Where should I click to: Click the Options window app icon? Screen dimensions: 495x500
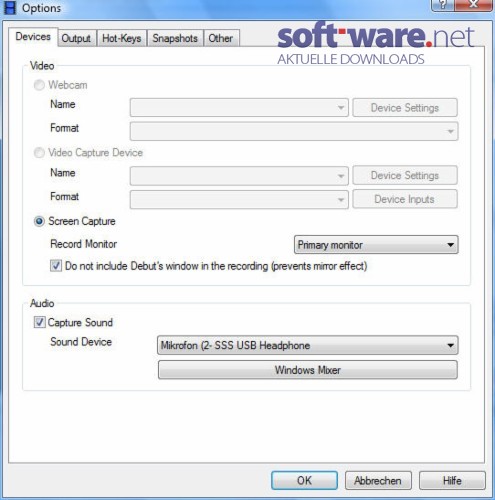point(10,8)
